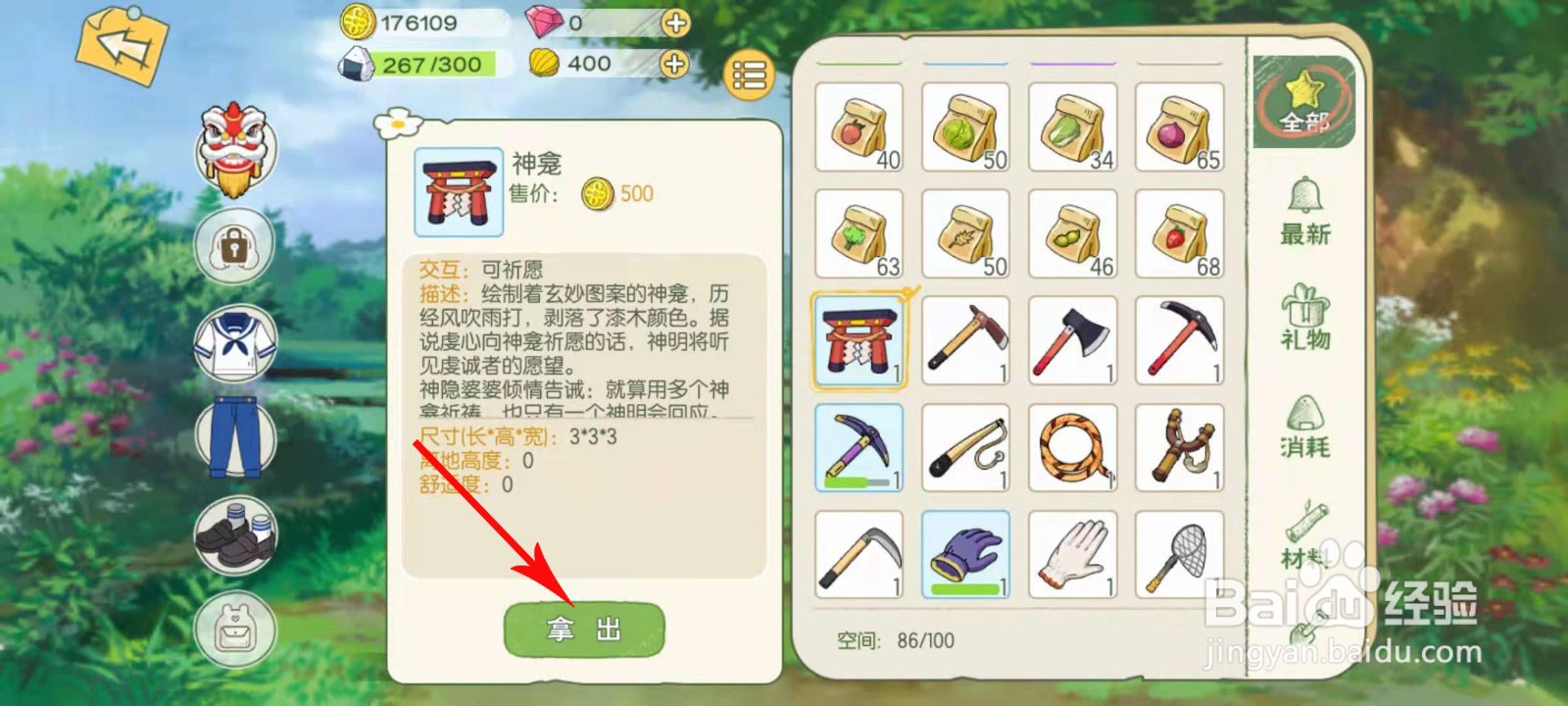This screenshot has height=706, width=1568.
Task: Switch to the 全部 category tab
Action: (1304, 102)
